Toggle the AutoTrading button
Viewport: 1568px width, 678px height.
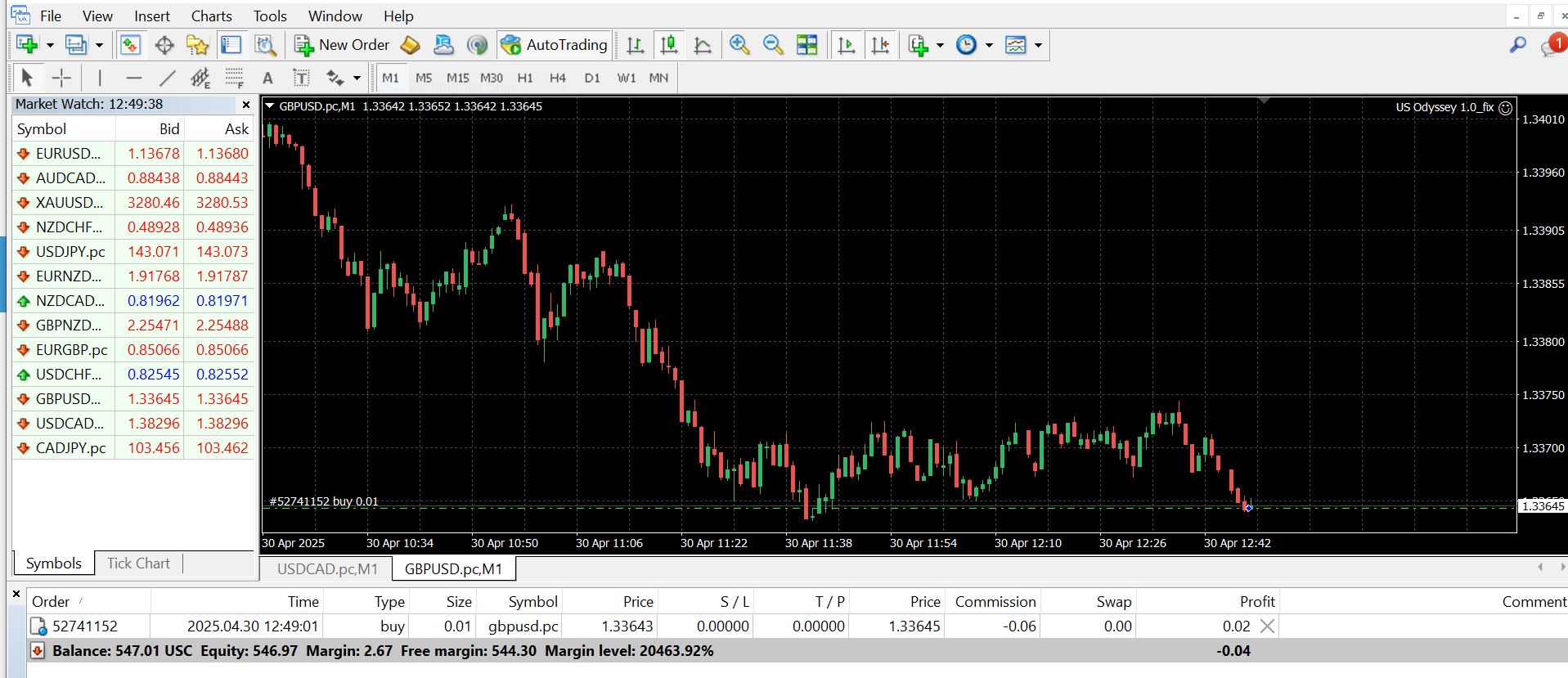[x=555, y=45]
